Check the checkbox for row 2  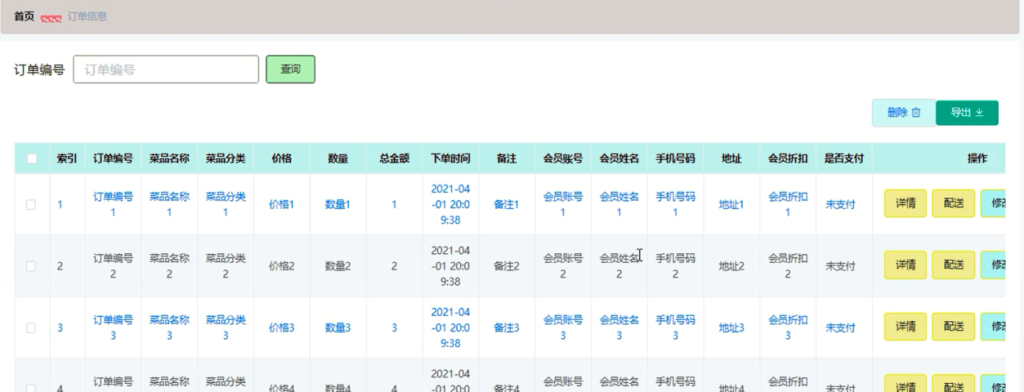pyautogui.click(x=31, y=266)
